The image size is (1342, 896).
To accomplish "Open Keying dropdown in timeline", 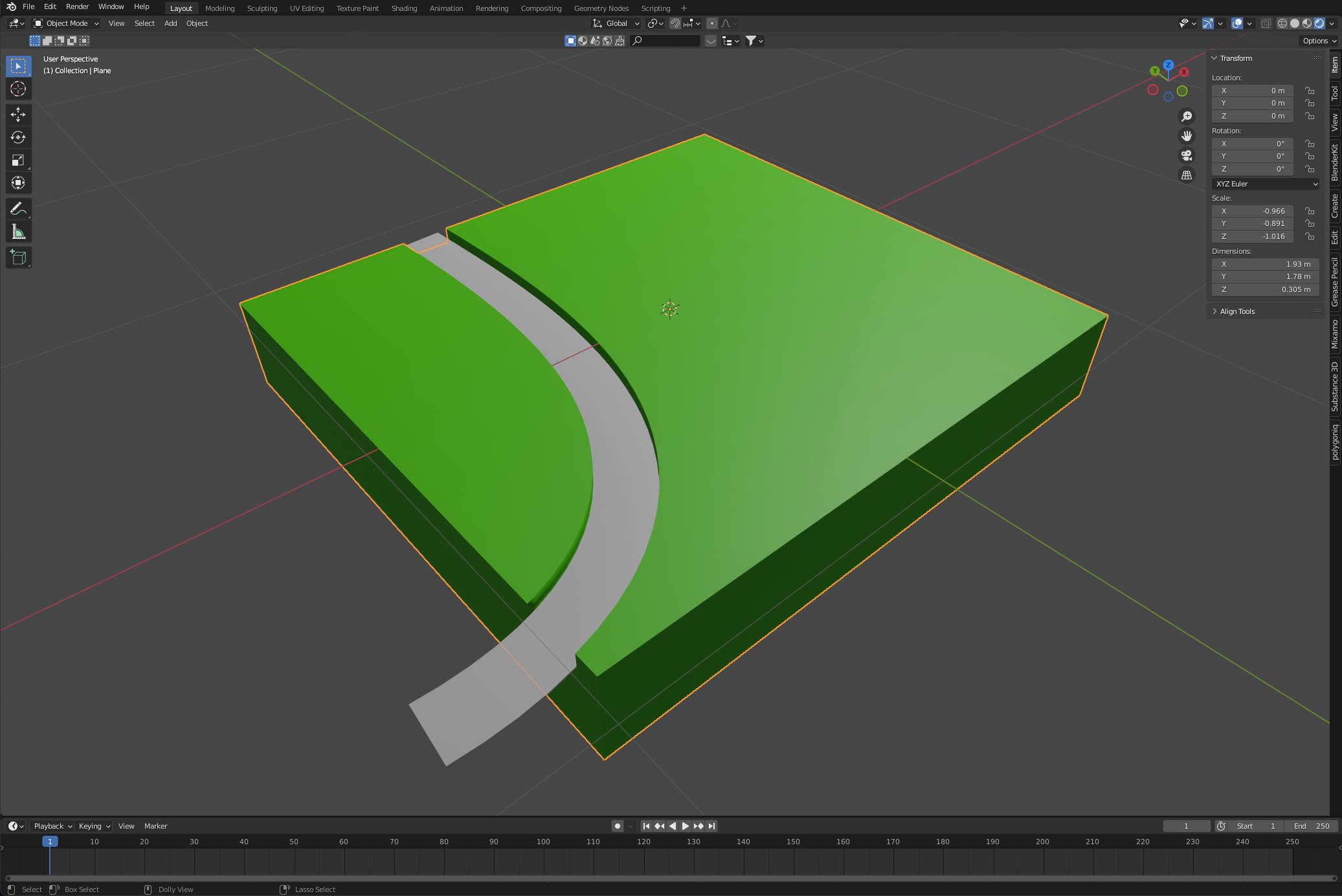I will pyautogui.click(x=95, y=826).
